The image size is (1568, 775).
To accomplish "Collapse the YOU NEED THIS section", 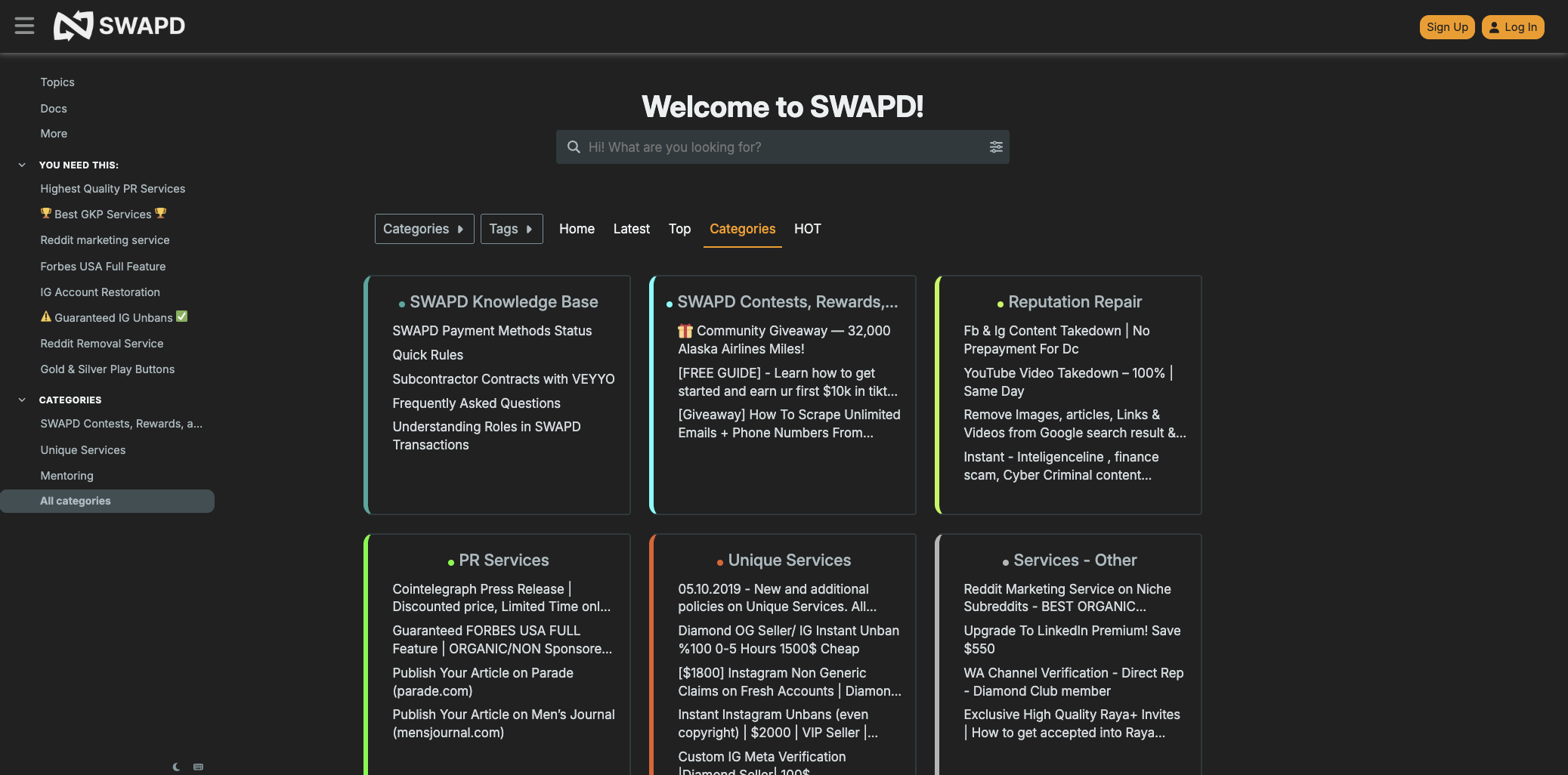I will [22, 165].
